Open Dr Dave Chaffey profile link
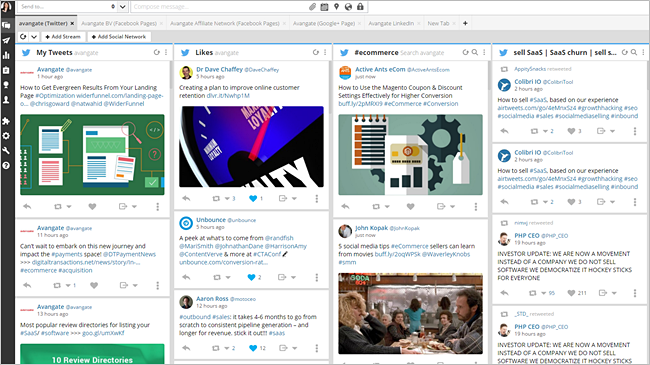 pyautogui.click(x=219, y=69)
